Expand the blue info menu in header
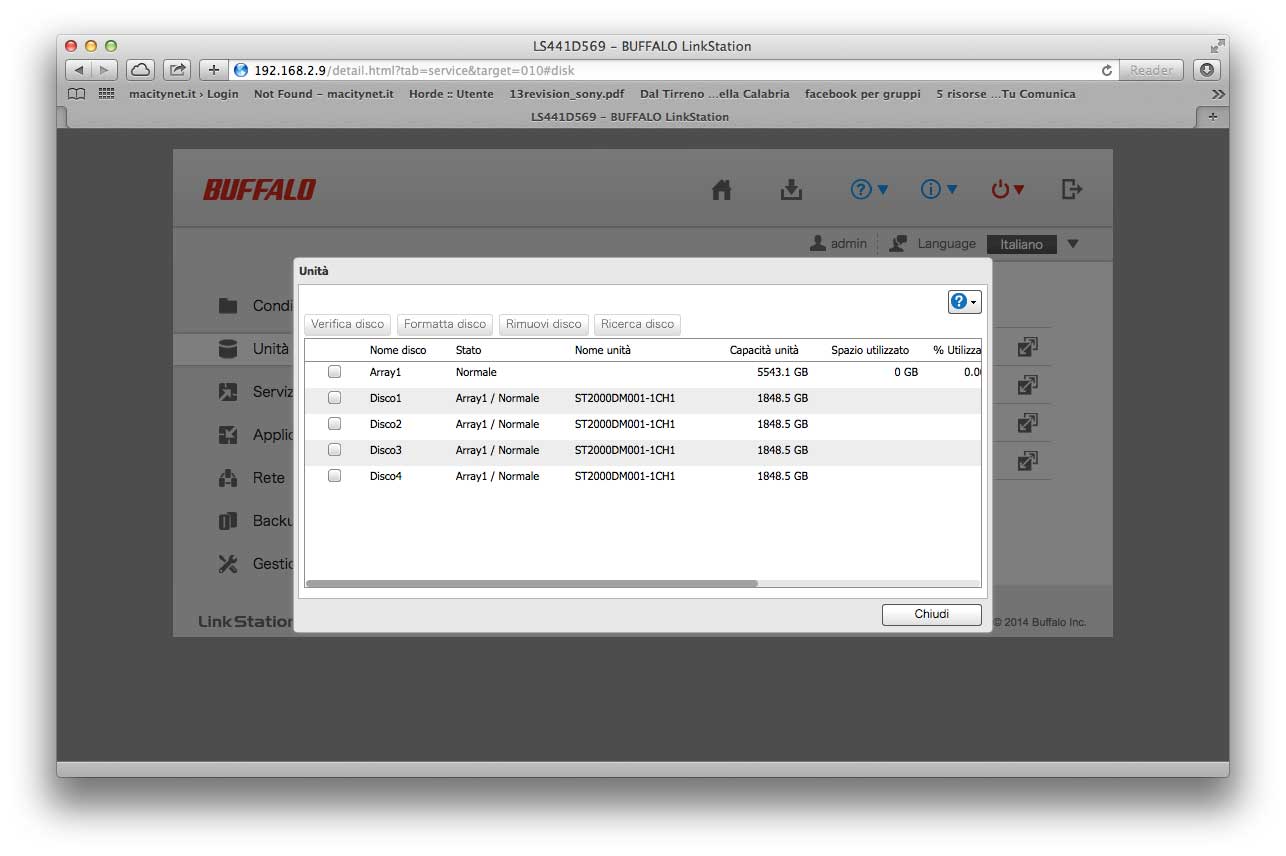 (x=939, y=189)
